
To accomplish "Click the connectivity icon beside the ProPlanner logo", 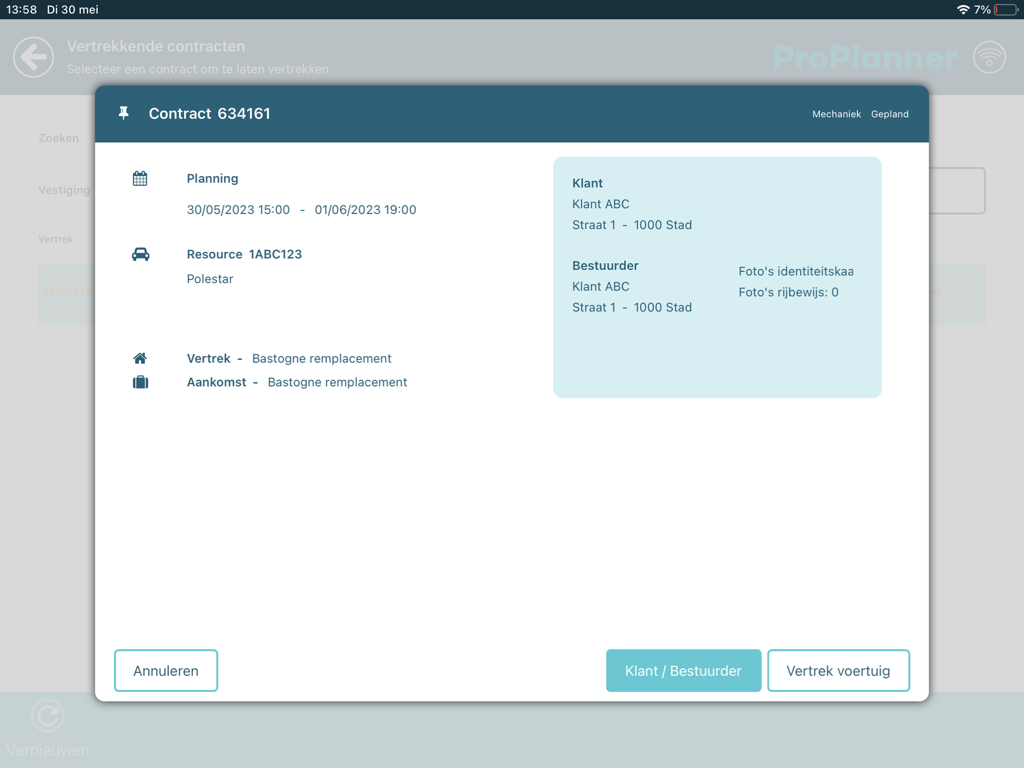I will pyautogui.click(x=990, y=57).
